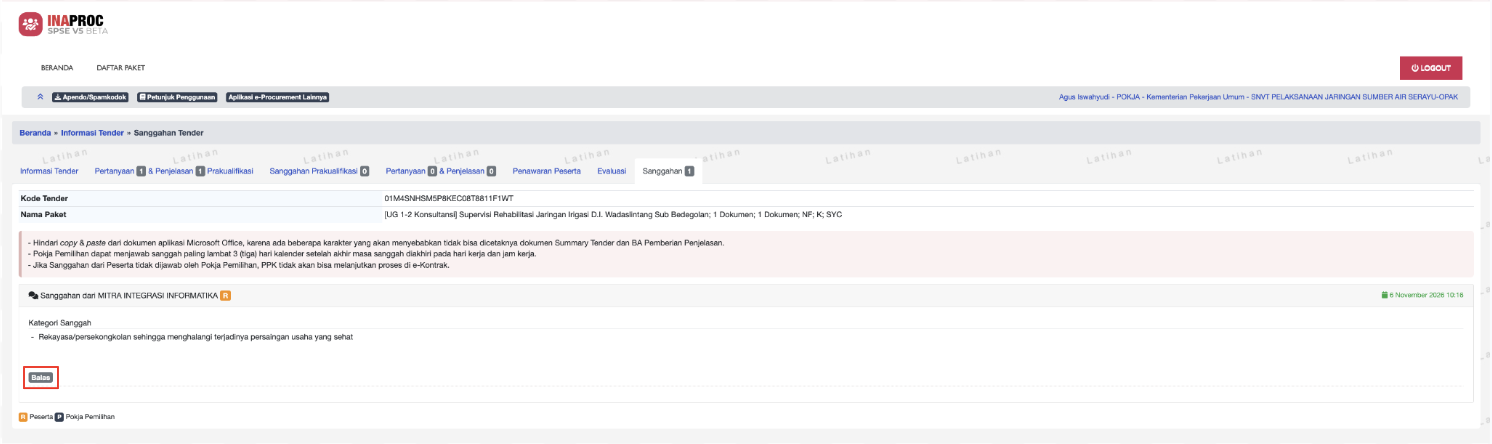Image resolution: width=1492 pixels, height=444 pixels.
Task: Click the Nama Paket label
Action: pyautogui.click(x=43, y=214)
